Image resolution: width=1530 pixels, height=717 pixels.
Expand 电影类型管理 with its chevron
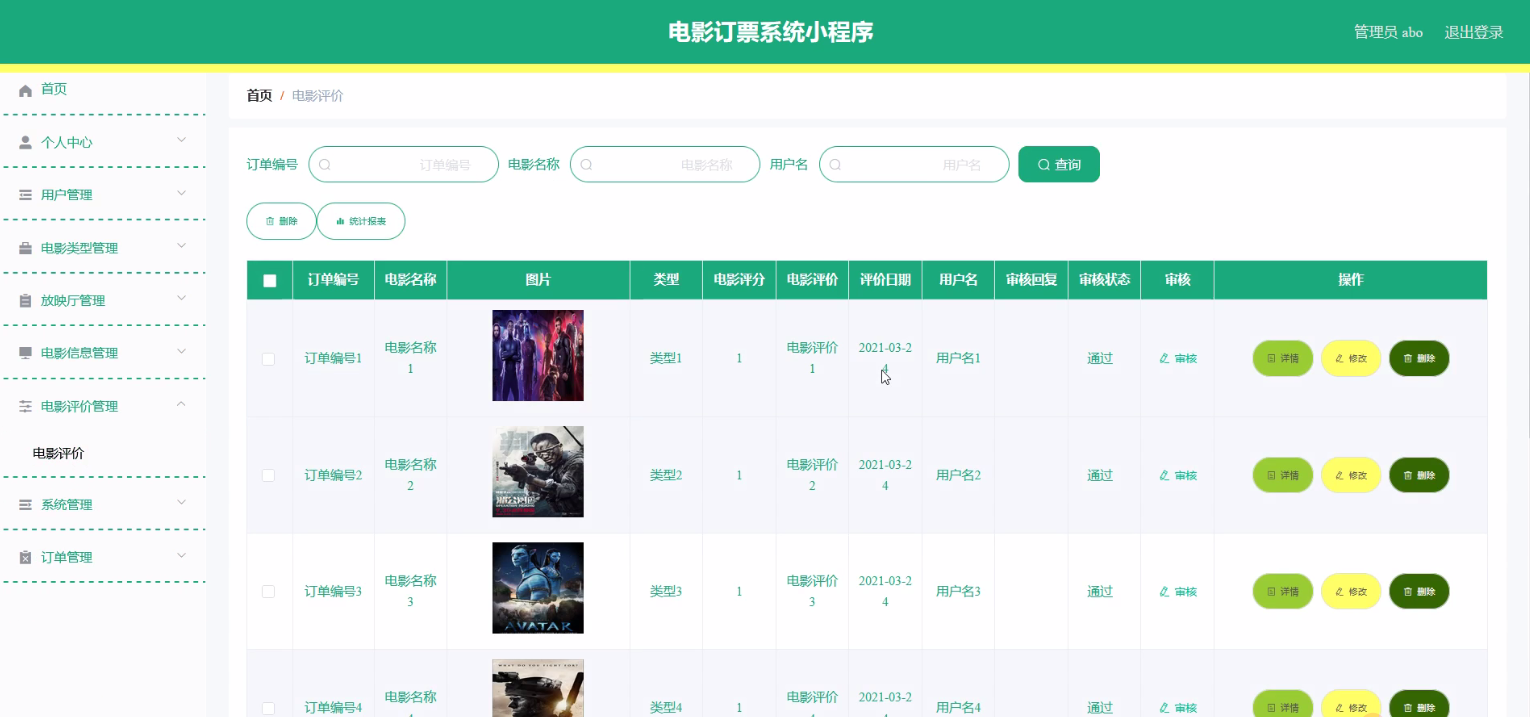click(181, 245)
